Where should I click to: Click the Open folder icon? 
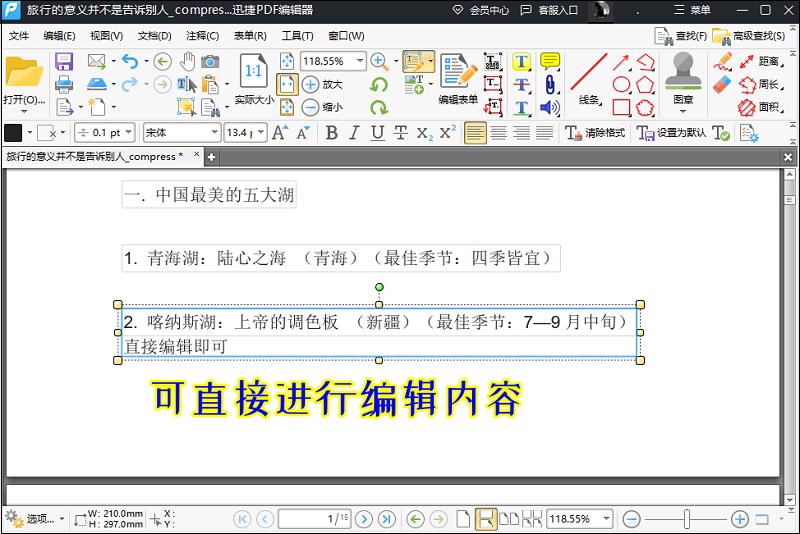23,71
